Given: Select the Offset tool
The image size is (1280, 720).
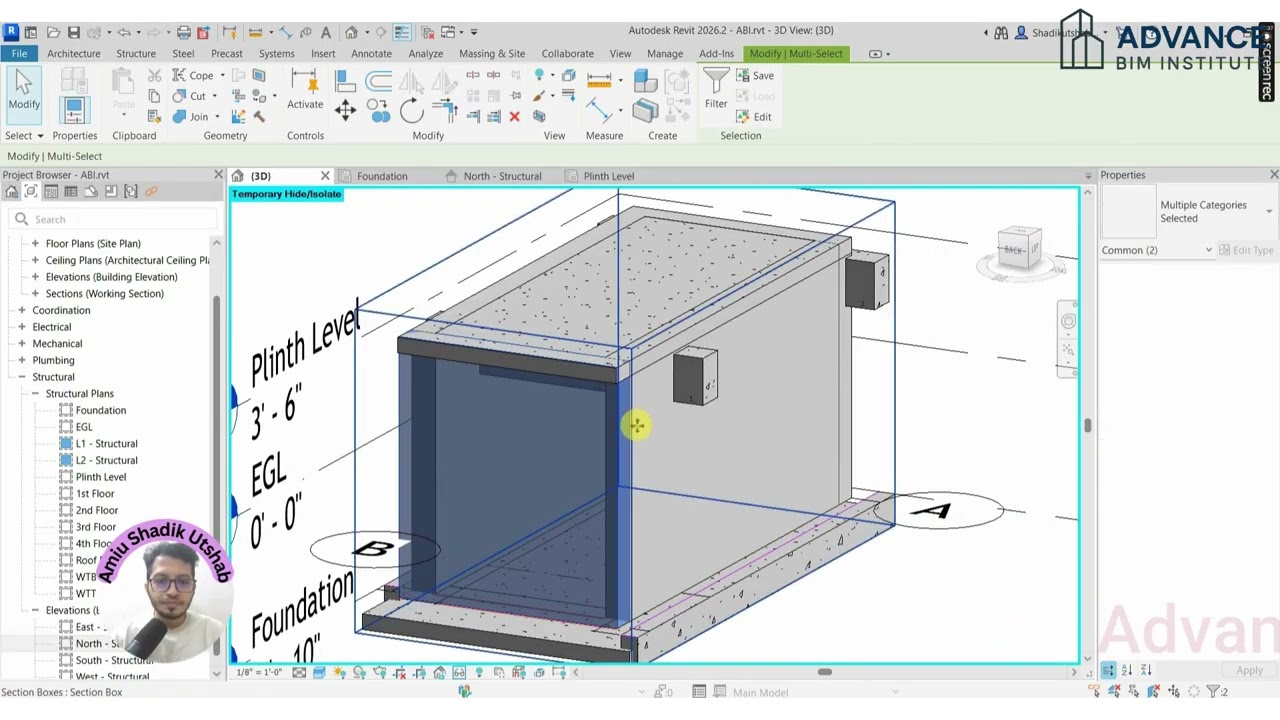Looking at the screenshot, I should coord(378,81).
